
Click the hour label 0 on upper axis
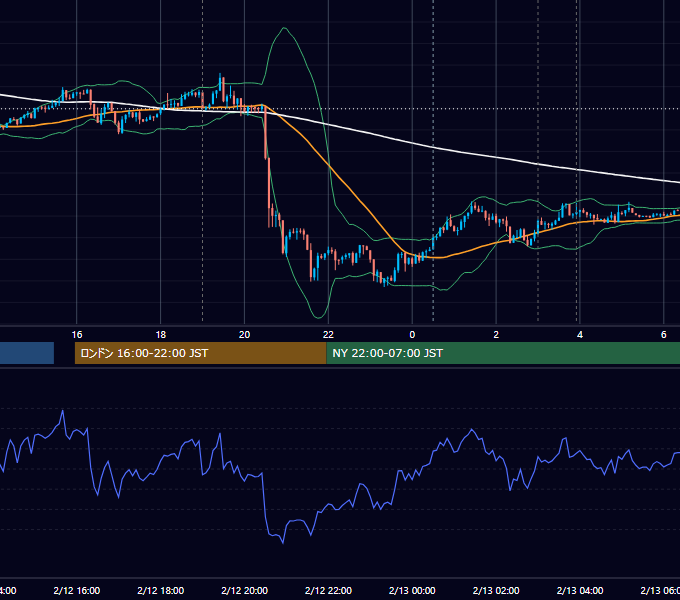click(x=412, y=334)
